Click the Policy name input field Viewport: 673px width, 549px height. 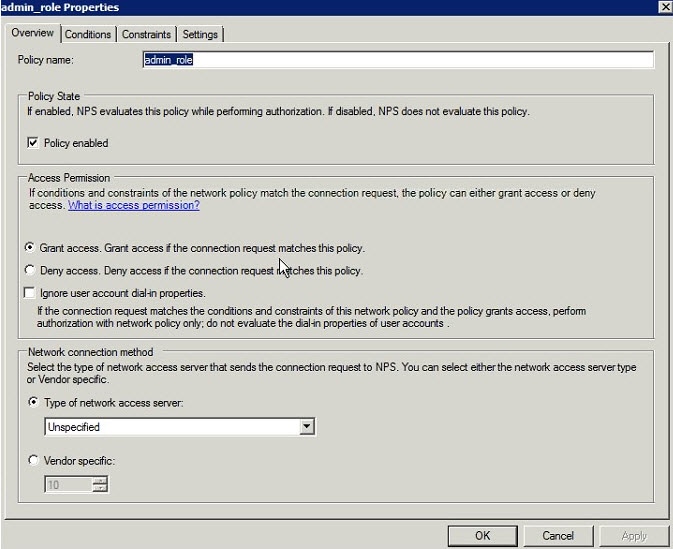pyautogui.click(x=398, y=60)
